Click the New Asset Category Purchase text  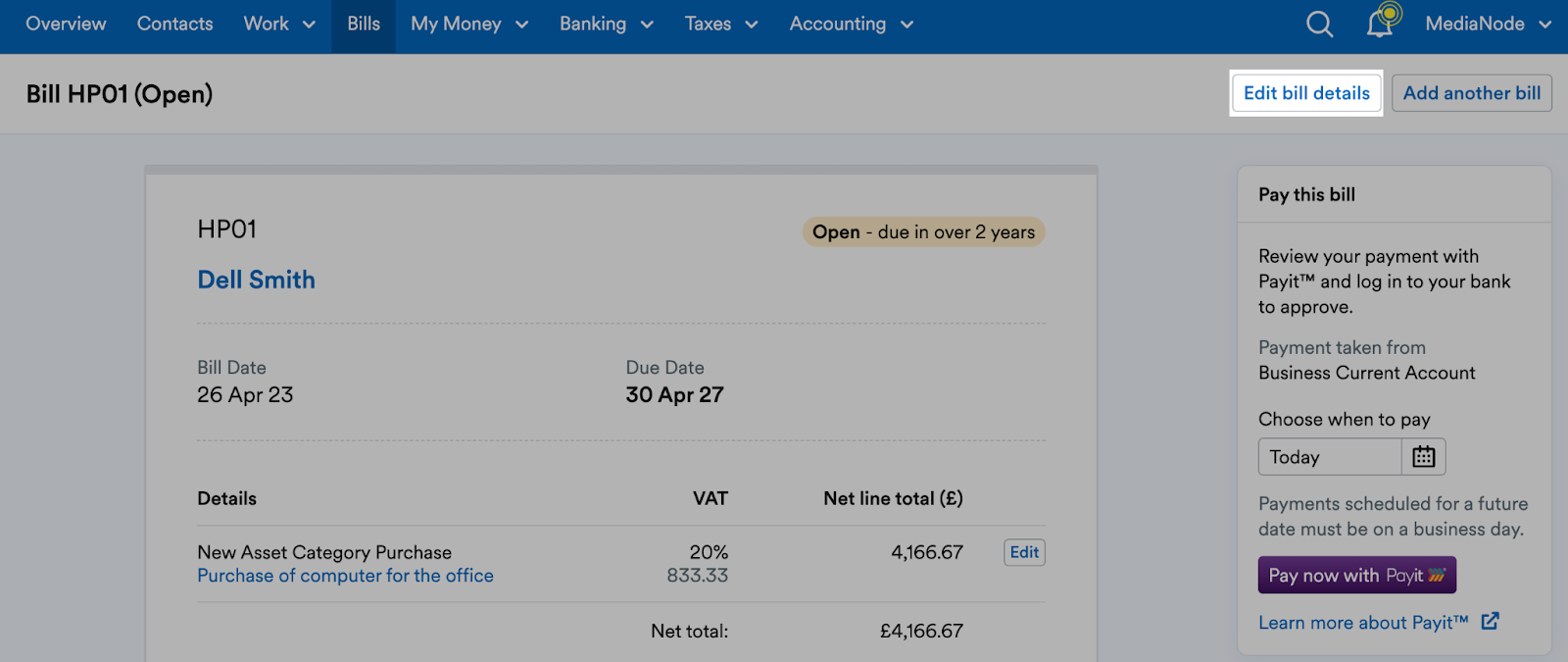click(x=324, y=552)
